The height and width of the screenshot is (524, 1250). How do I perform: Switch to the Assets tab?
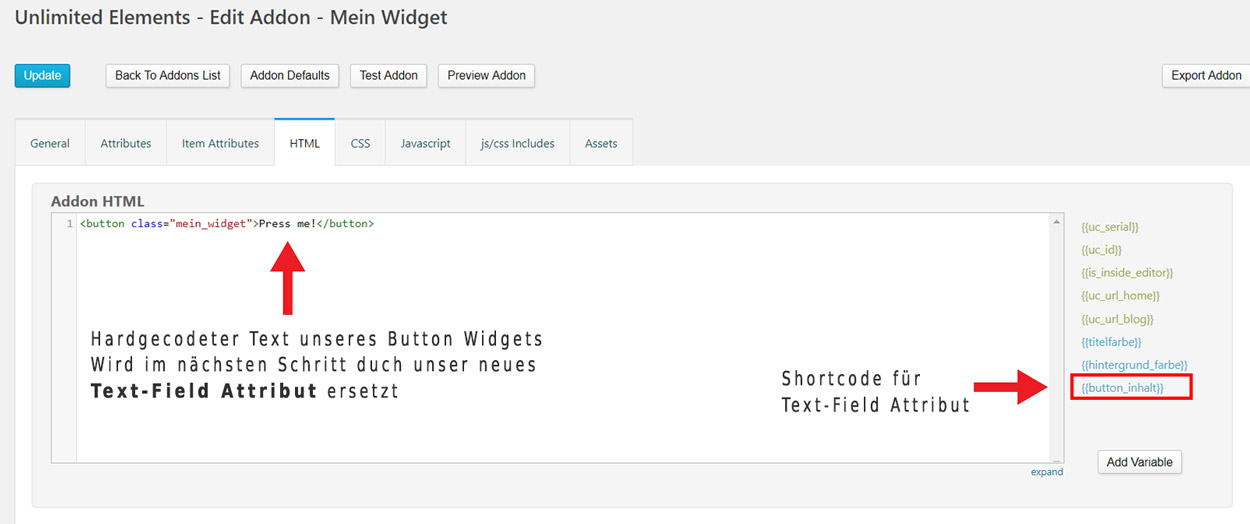[x=601, y=143]
